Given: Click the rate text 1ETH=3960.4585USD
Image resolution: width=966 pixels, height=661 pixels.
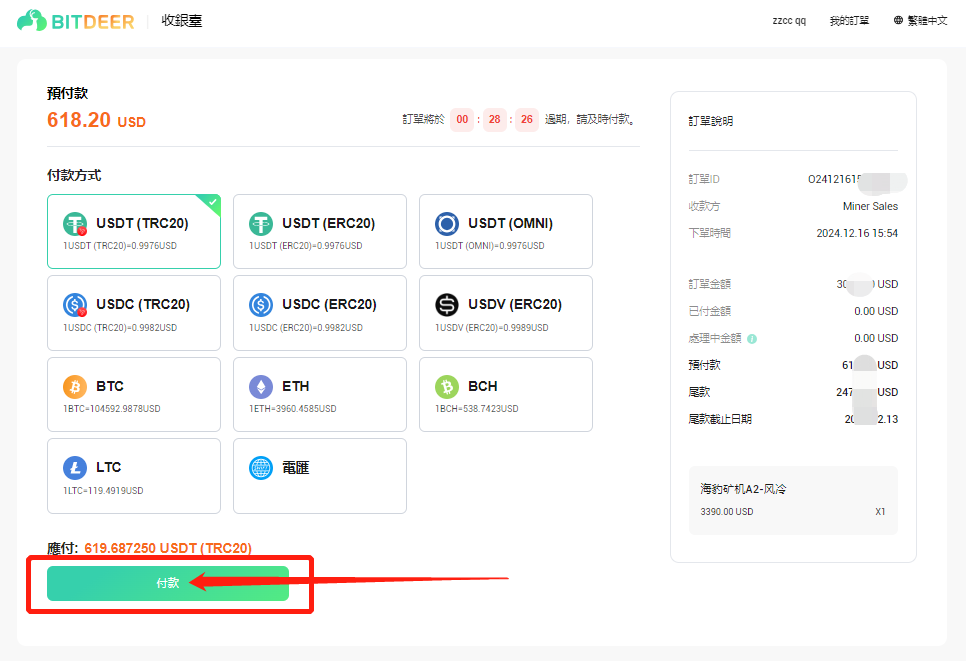Looking at the screenshot, I should pyautogui.click(x=293, y=408).
